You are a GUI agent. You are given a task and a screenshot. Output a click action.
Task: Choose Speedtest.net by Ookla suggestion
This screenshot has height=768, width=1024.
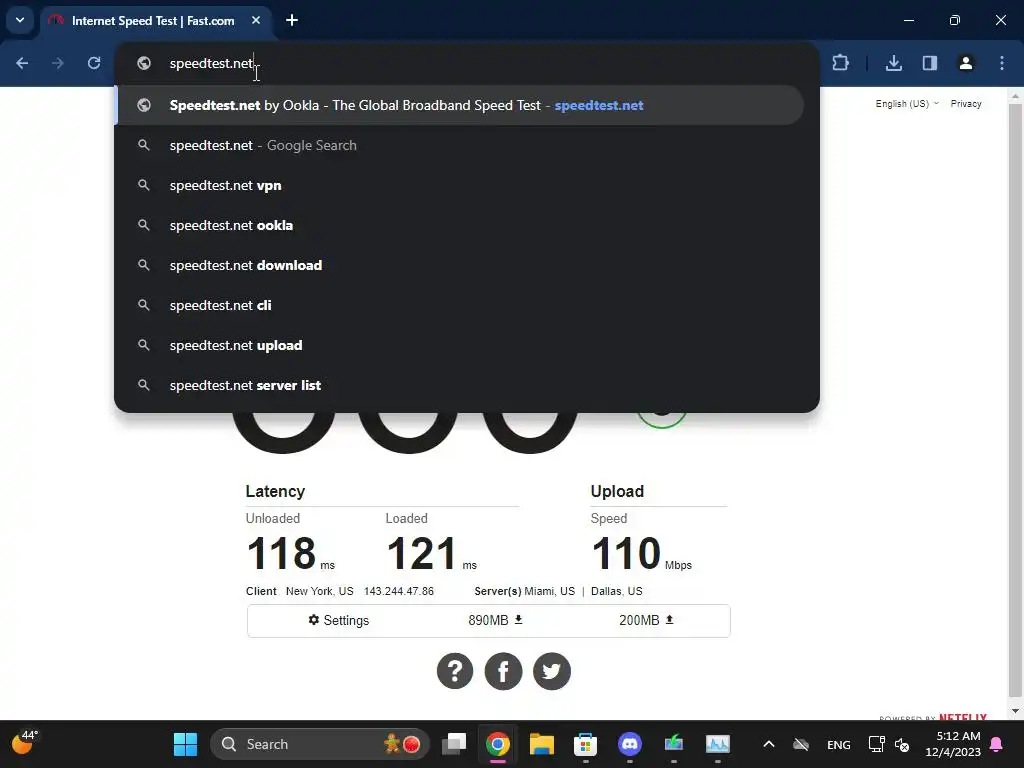[x=459, y=105]
